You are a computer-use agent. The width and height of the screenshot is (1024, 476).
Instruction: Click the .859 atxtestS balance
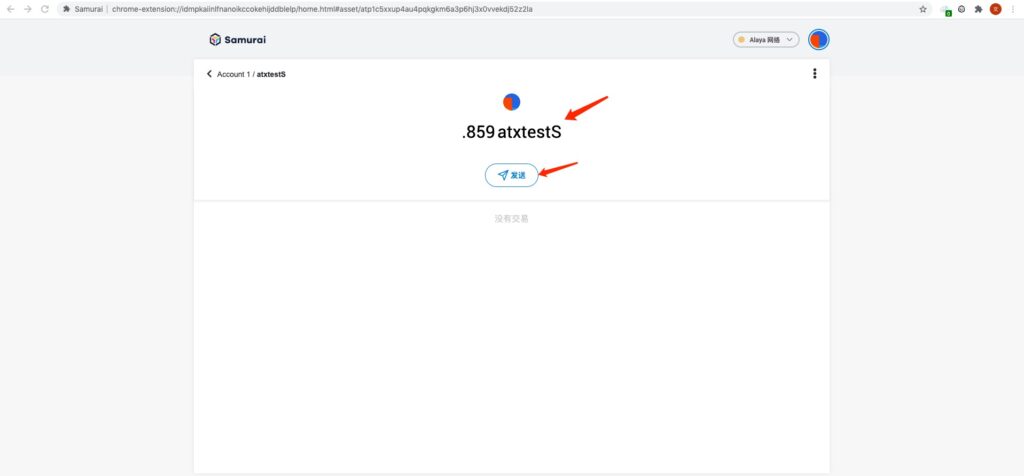(511, 132)
